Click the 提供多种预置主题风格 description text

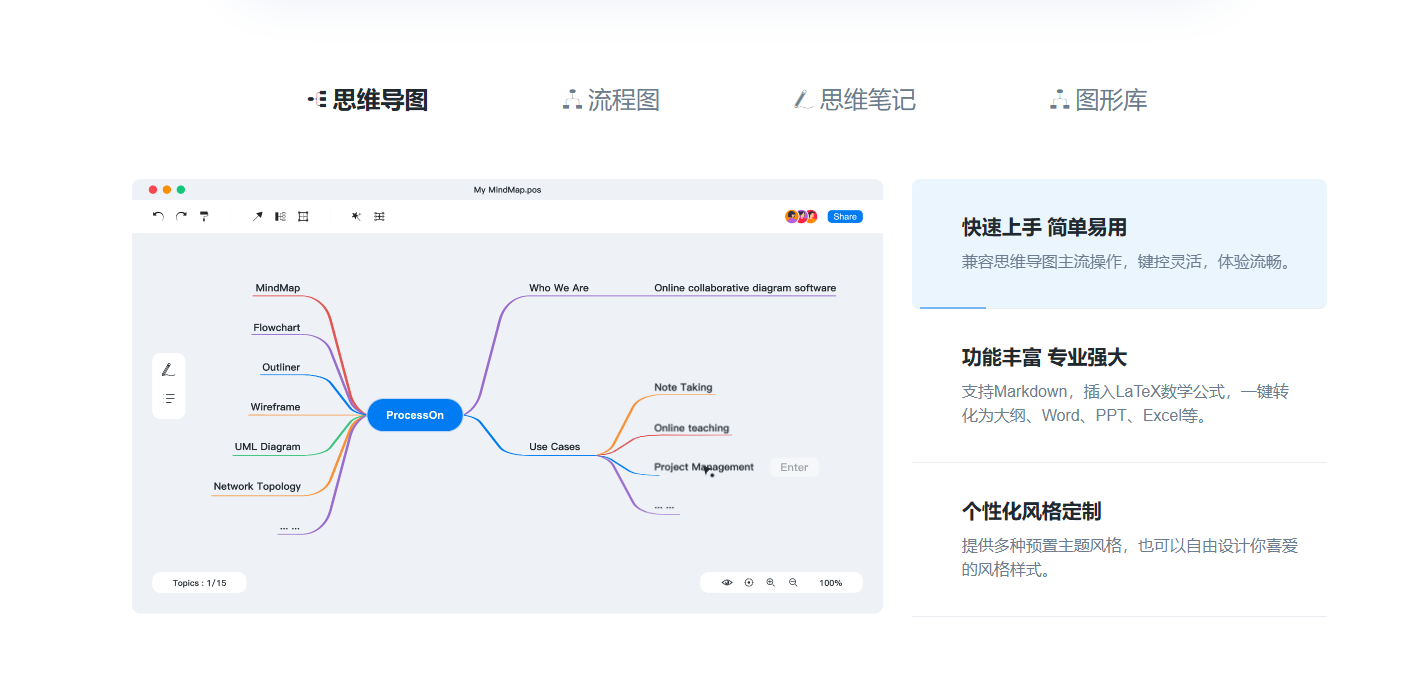coord(1130,557)
